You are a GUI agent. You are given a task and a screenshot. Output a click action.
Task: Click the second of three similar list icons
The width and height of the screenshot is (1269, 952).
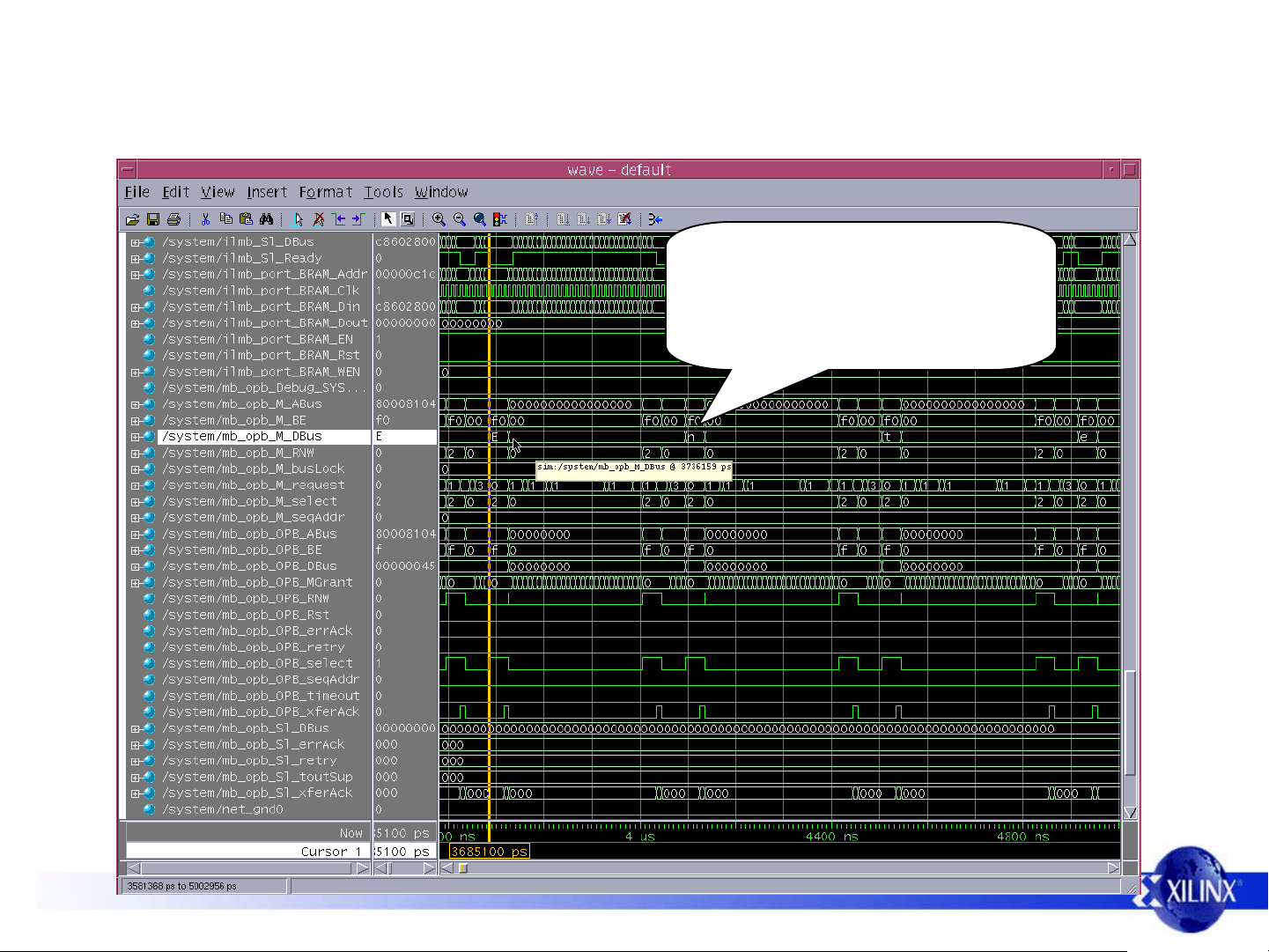tap(583, 219)
